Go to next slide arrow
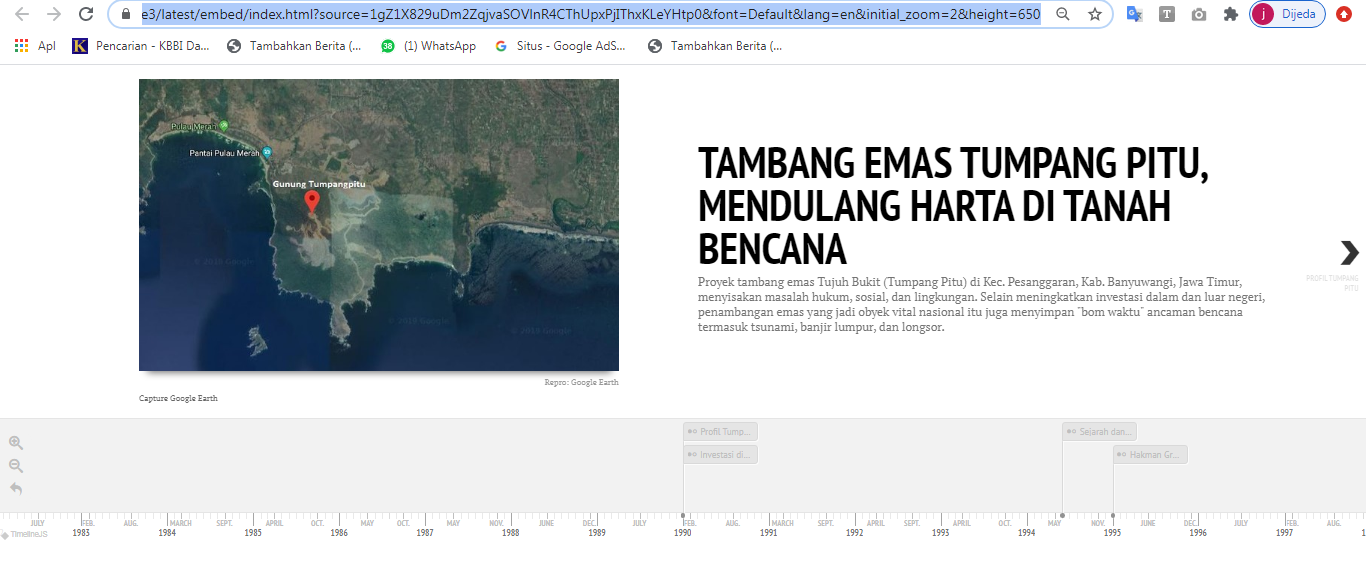 point(1349,252)
